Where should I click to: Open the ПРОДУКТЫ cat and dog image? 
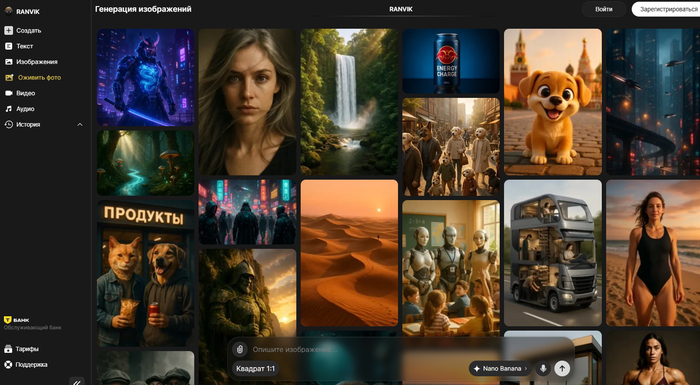click(146, 272)
